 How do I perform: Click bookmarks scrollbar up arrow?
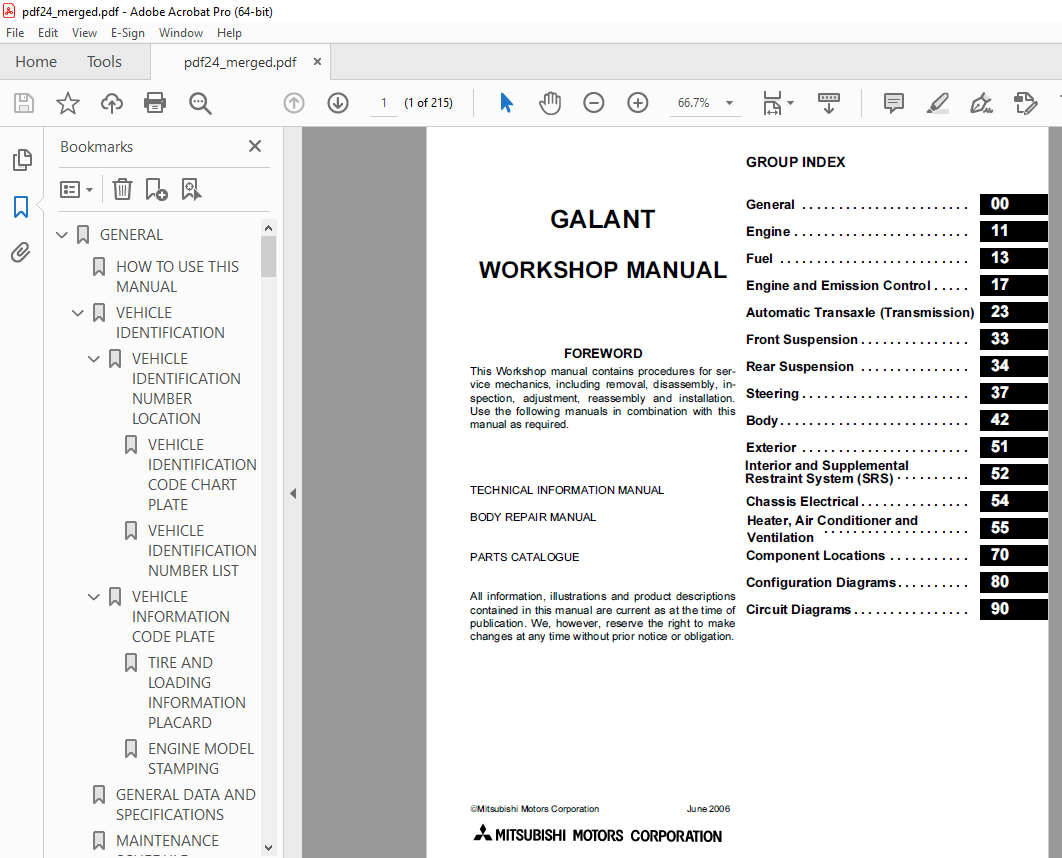point(268,228)
